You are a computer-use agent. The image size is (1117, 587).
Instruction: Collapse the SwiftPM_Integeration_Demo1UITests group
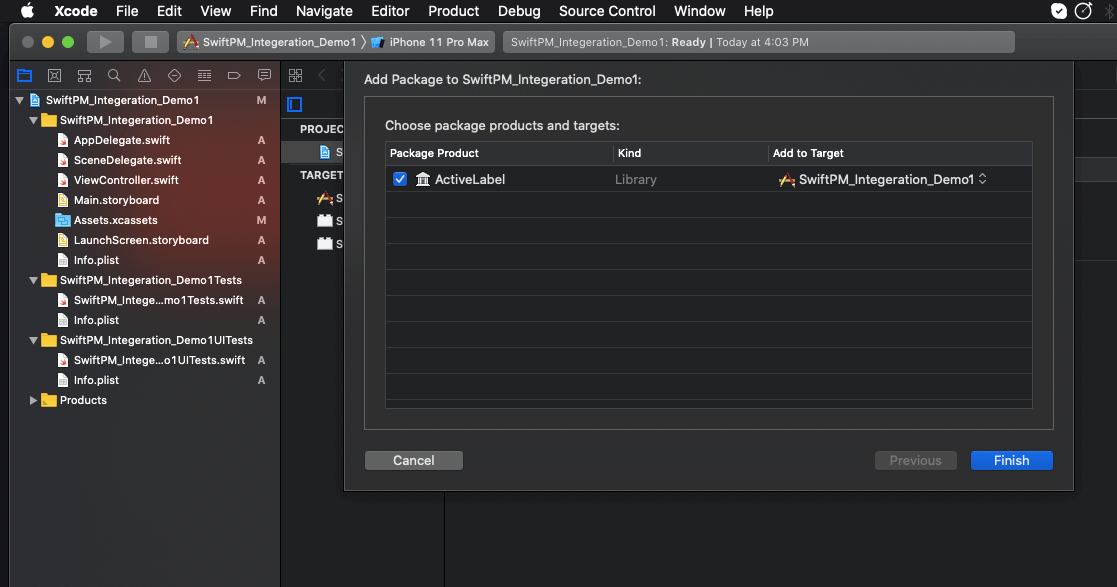(33, 340)
